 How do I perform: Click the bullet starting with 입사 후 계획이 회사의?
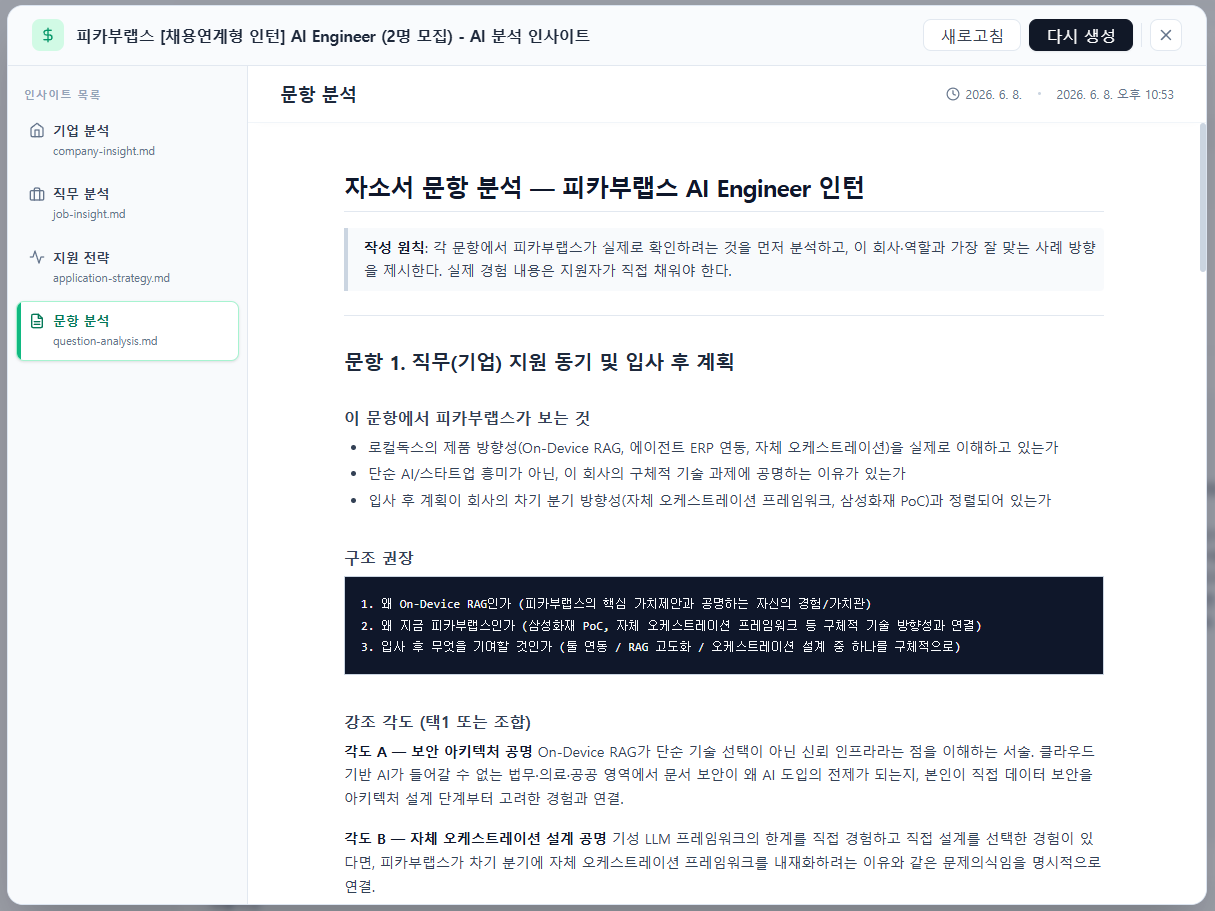[x=709, y=500]
